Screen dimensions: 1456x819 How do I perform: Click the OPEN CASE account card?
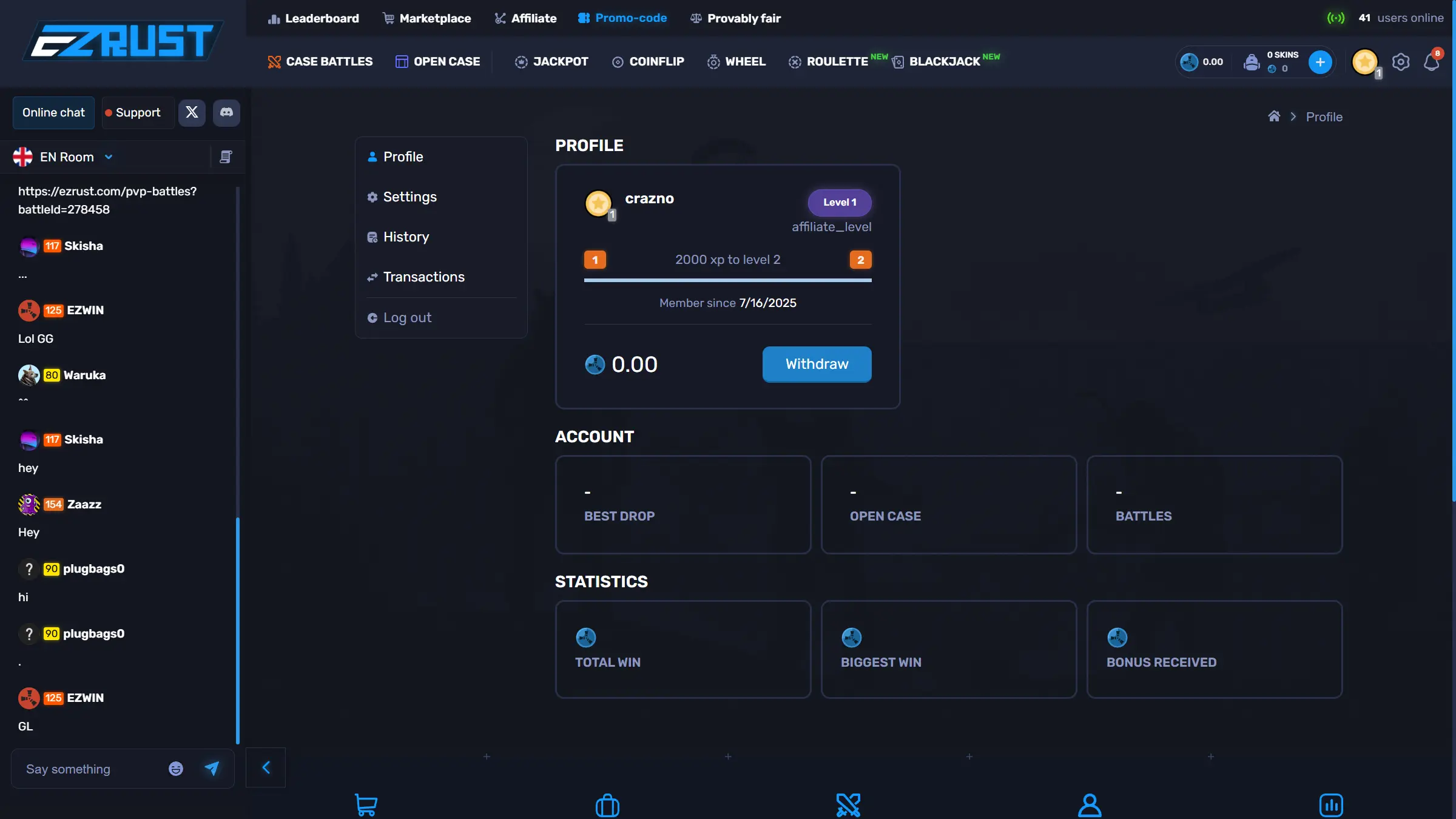pyautogui.click(x=949, y=505)
